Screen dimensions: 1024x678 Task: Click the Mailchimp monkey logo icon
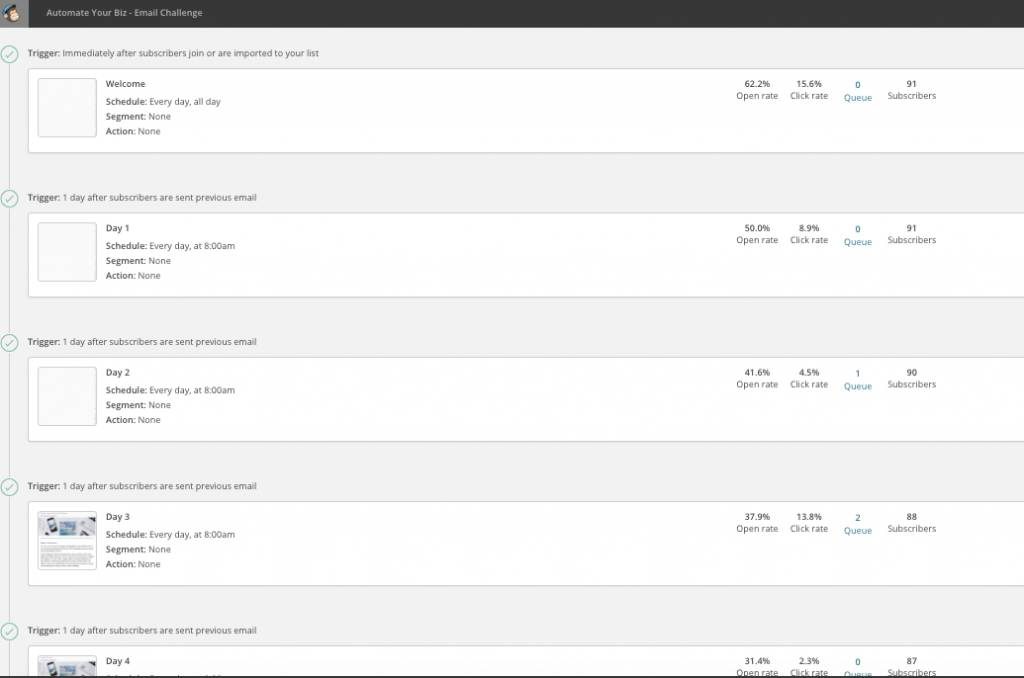pyautogui.click(x=12, y=12)
